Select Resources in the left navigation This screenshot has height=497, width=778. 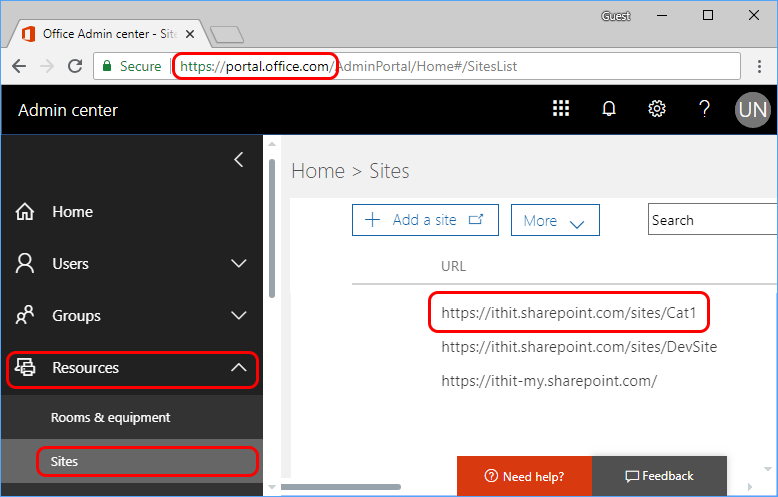coord(132,368)
